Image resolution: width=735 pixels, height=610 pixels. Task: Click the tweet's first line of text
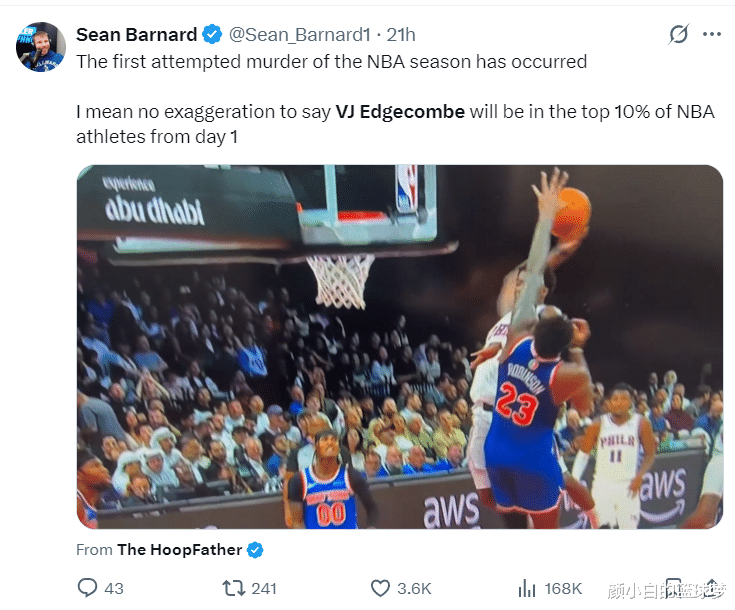[x=331, y=61]
